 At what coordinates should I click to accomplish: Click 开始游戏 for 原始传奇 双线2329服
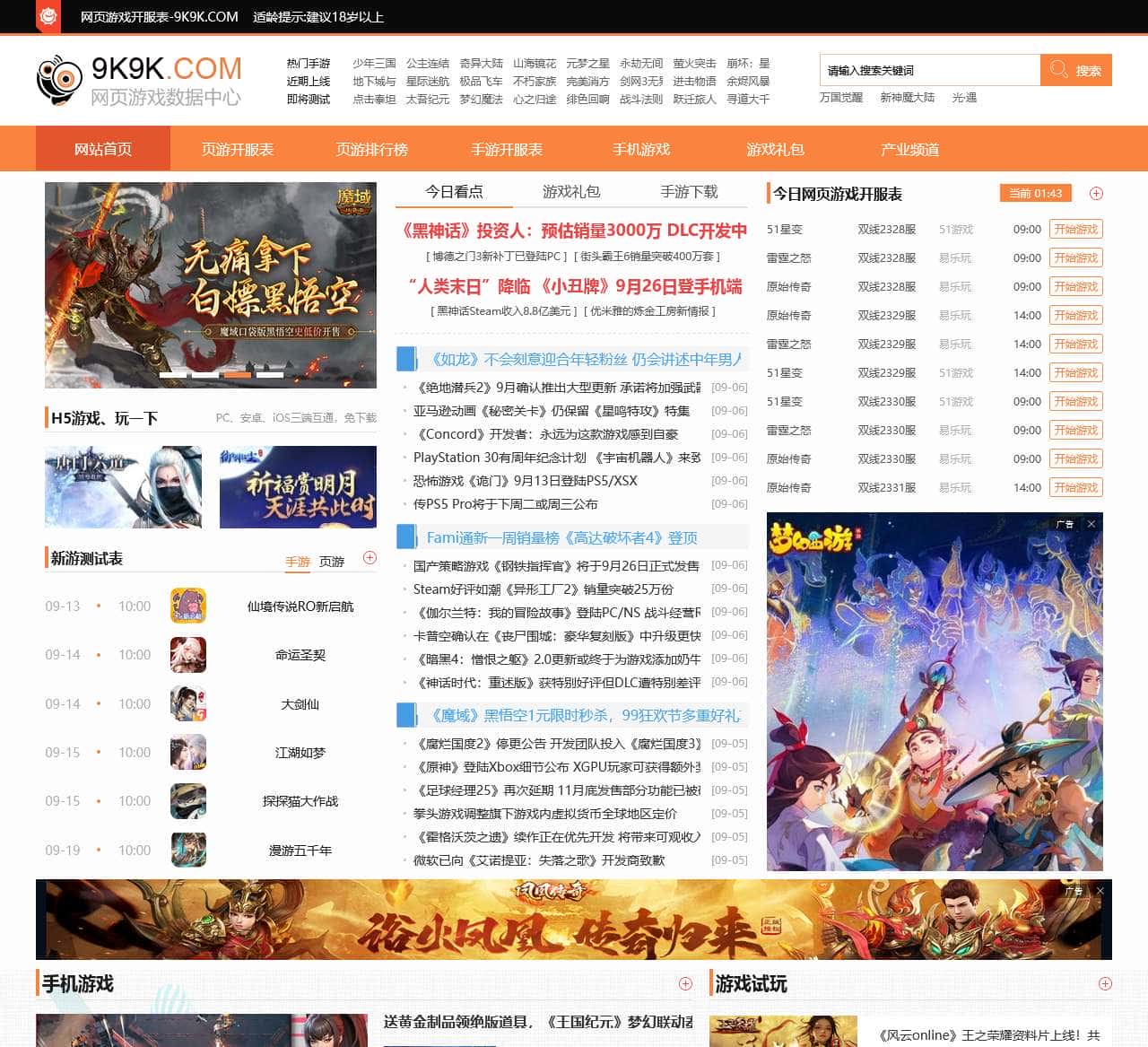[x=1076, y=315]
